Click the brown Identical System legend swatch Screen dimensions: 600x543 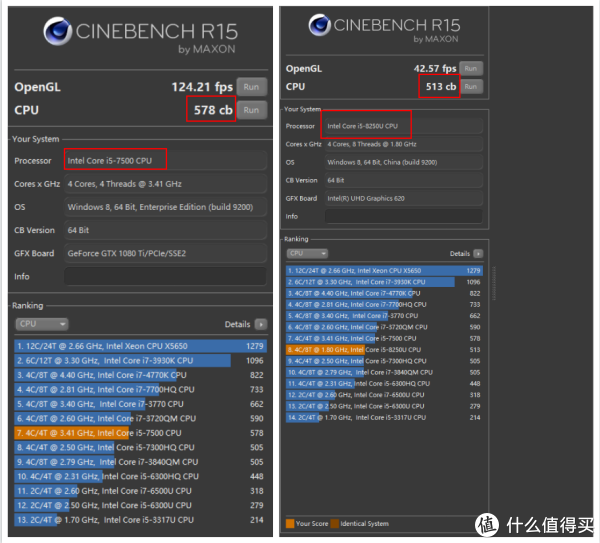tap(335, 523)
